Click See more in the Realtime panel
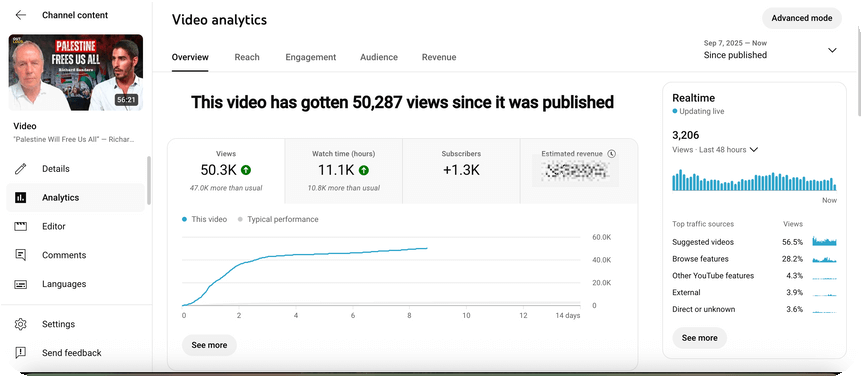The height and width of the screenshot is (376, 861). point(700,338)
